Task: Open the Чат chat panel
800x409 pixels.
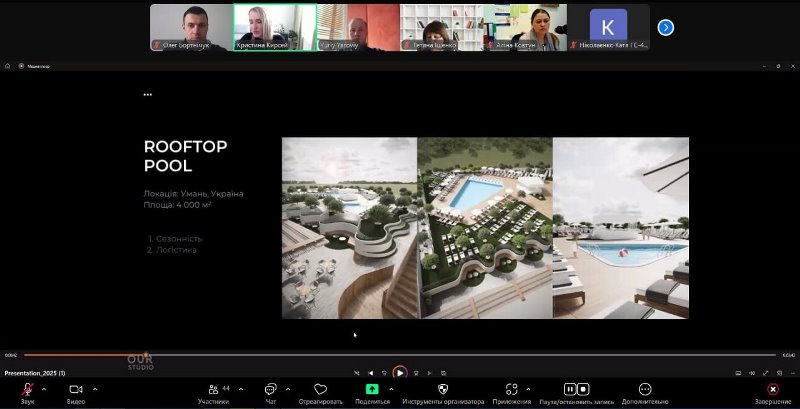Action: [270, 394]
